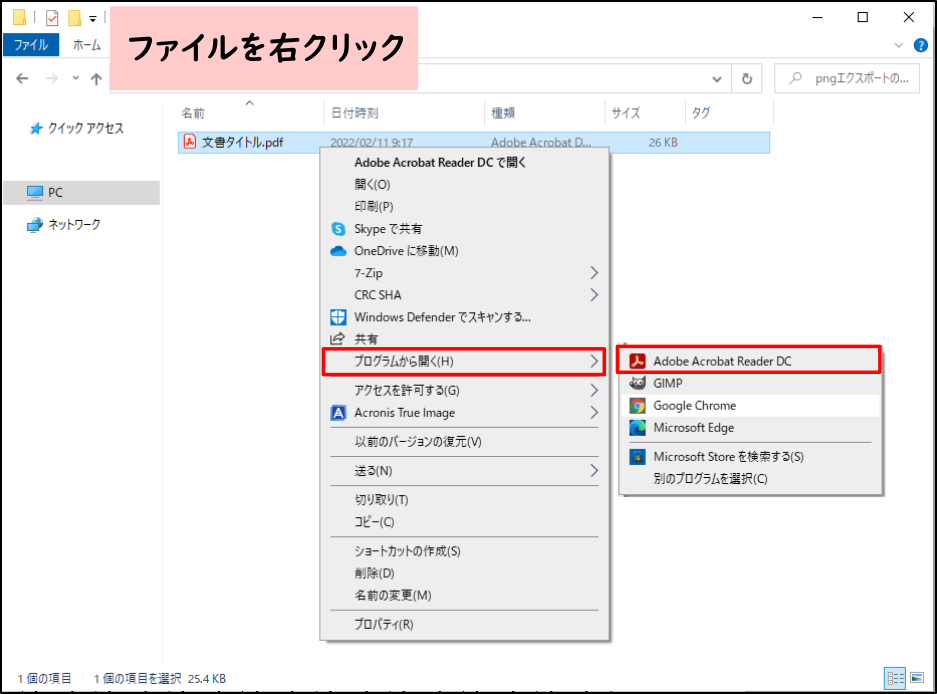Click the back navigation arrow
This screenshot has height=694, width=937.
tap(22, 78)
